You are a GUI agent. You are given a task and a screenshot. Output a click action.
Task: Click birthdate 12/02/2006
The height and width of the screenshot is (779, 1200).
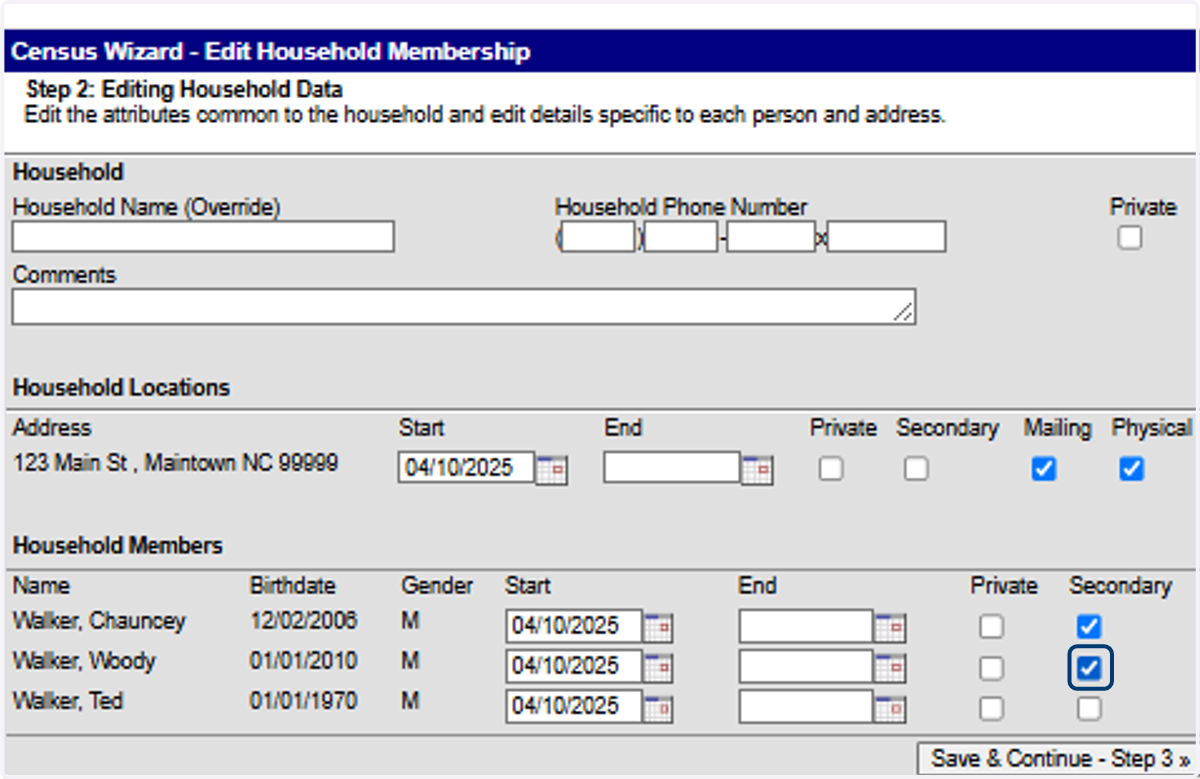303,621
